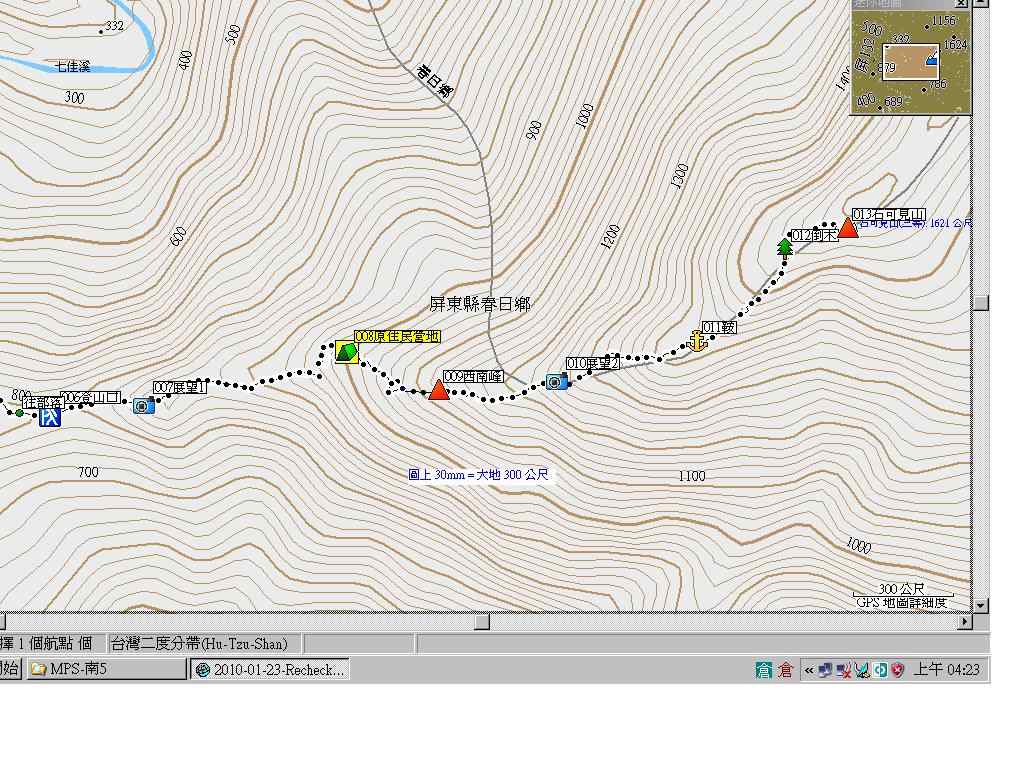Switch to 2010-01-23-Recheck taskbar window
1024x768 pixels.
[x=270, y=670]
